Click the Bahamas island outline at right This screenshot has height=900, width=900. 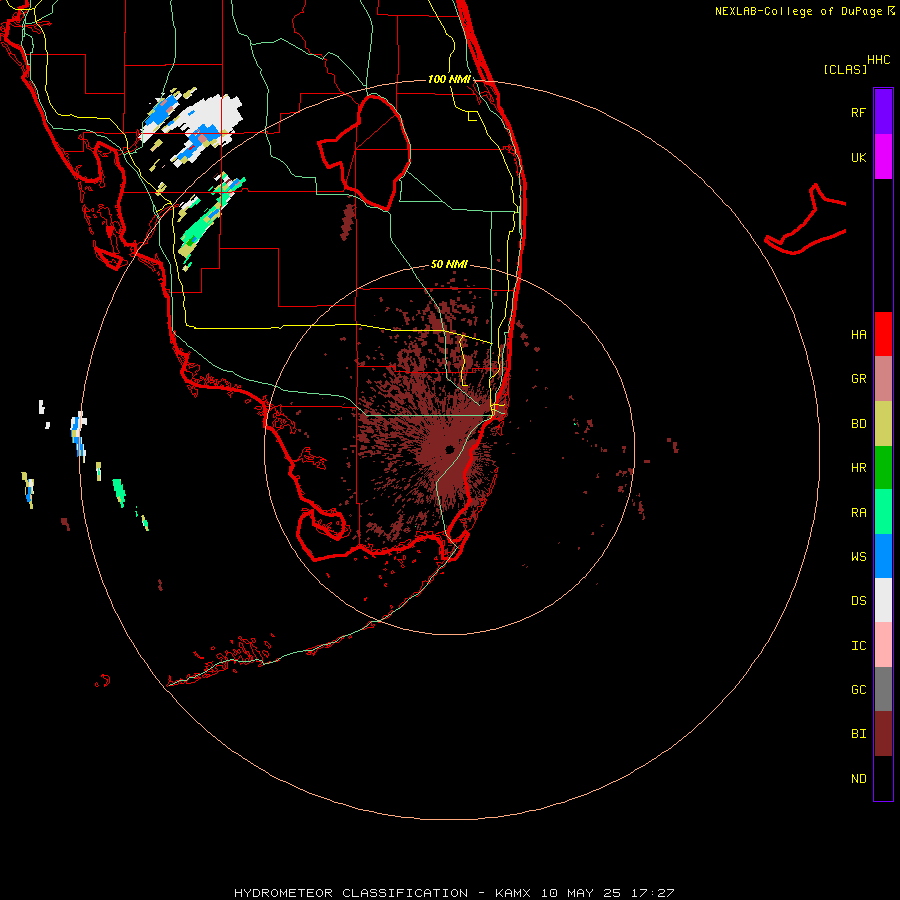click(x=806, y=220)
